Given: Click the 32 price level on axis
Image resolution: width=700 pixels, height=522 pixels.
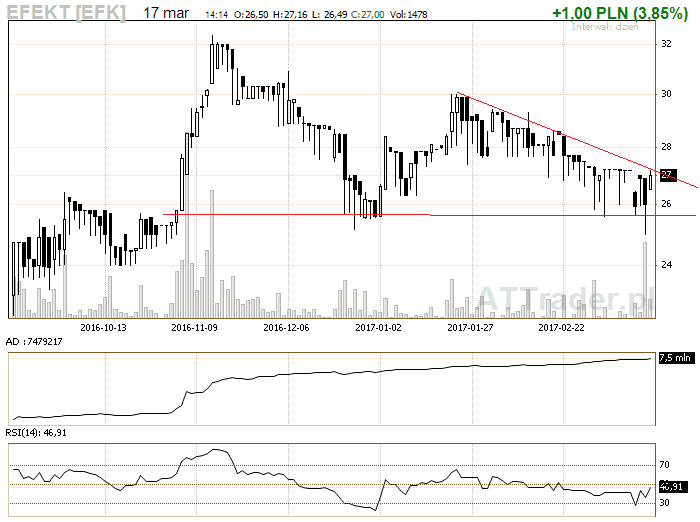Looking at the screenshot, I should 665,44.
